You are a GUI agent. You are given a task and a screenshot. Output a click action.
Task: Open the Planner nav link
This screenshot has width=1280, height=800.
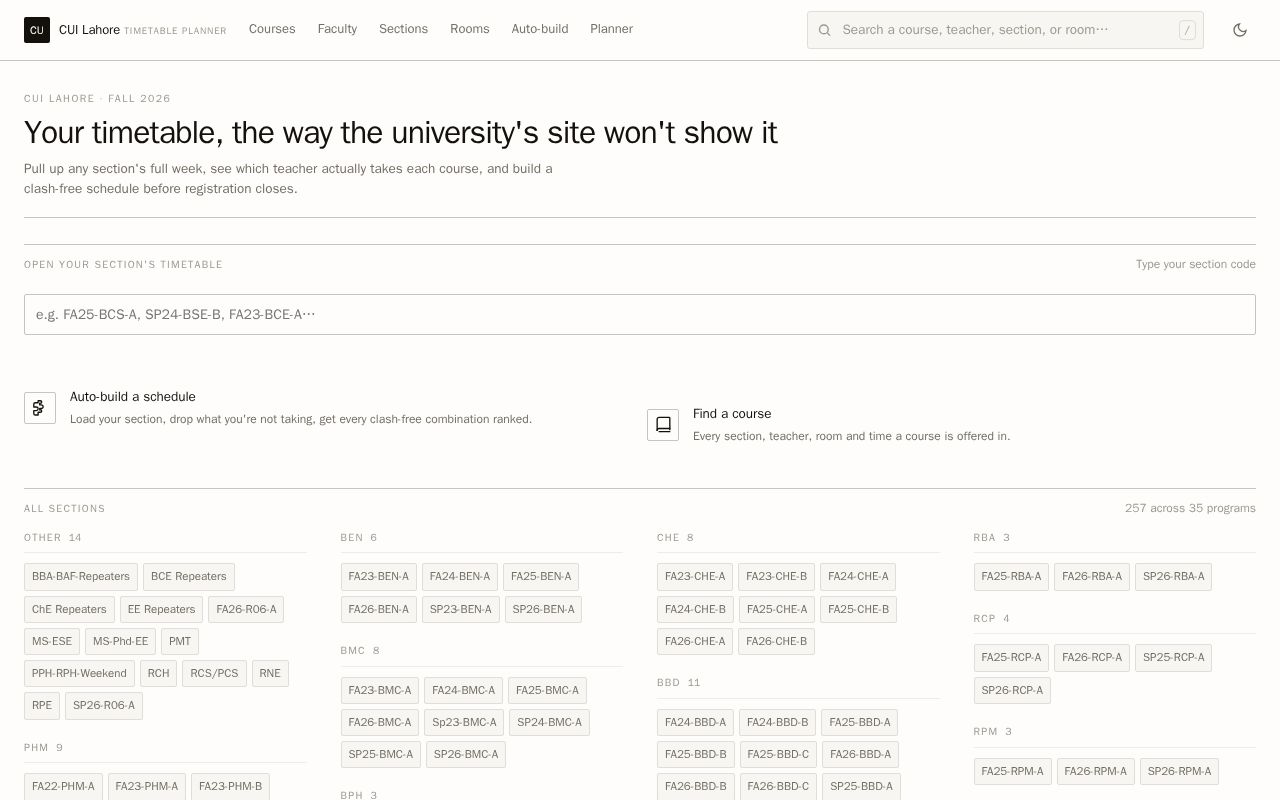(611, 29)
